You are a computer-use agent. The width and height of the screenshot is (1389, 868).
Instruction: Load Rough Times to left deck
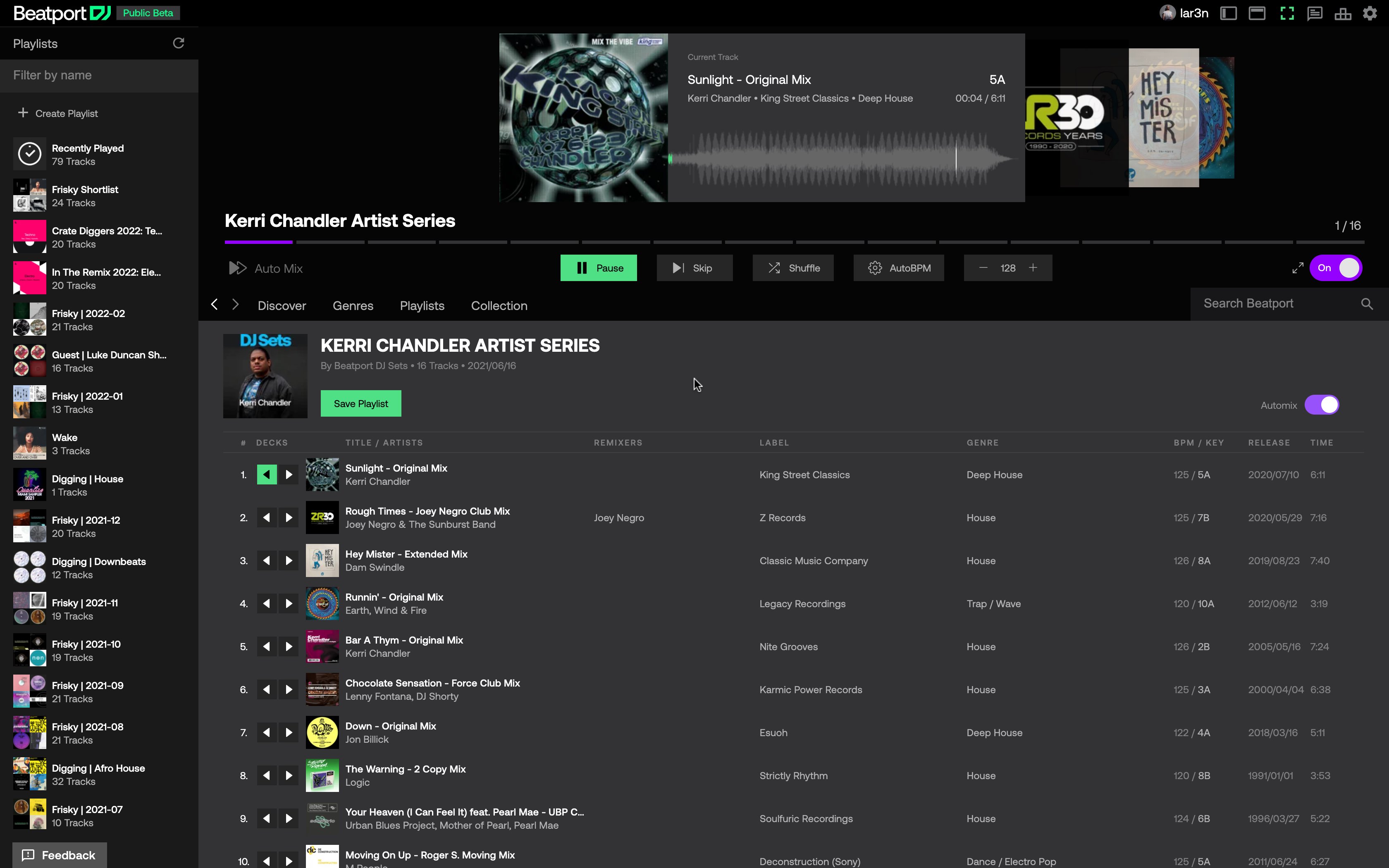266,517
